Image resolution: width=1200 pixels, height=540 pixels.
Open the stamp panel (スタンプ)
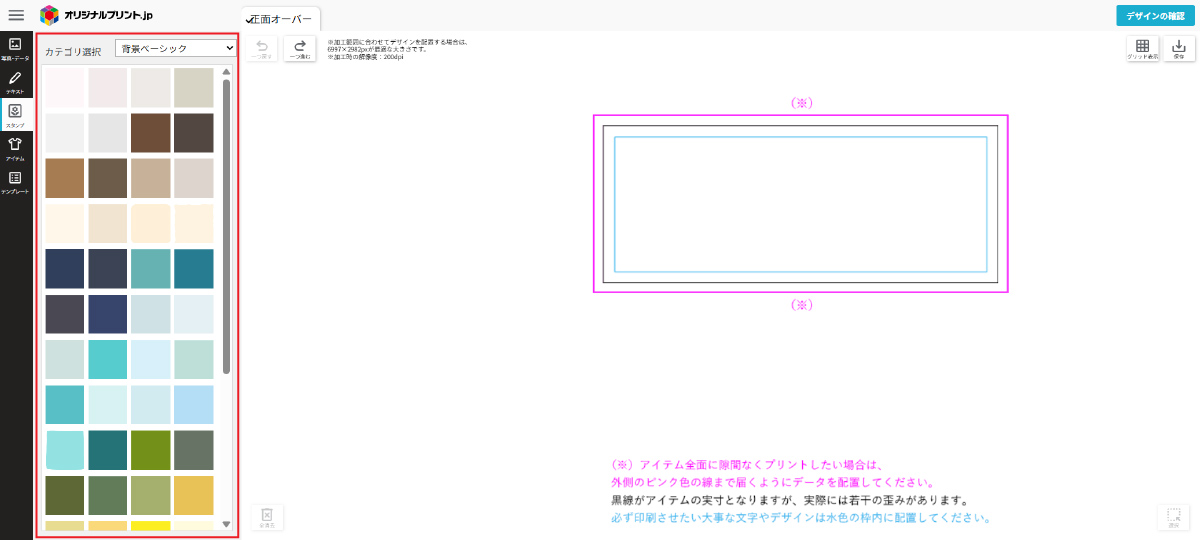click(x=15, y=115)
